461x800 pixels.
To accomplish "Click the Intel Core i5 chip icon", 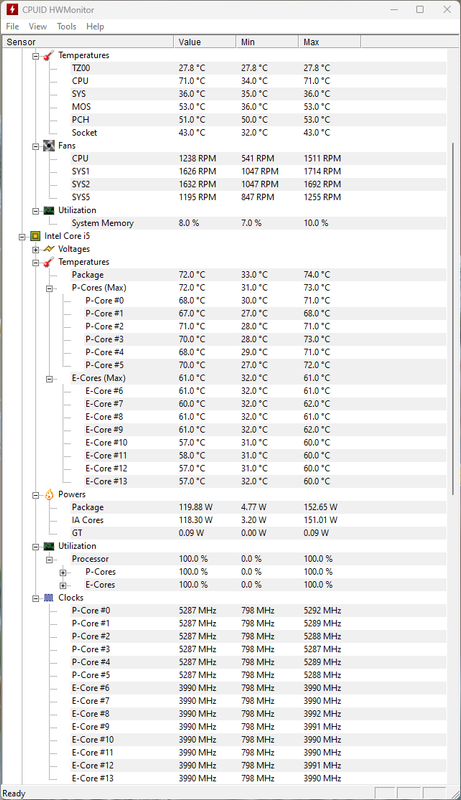I will 35,236.
